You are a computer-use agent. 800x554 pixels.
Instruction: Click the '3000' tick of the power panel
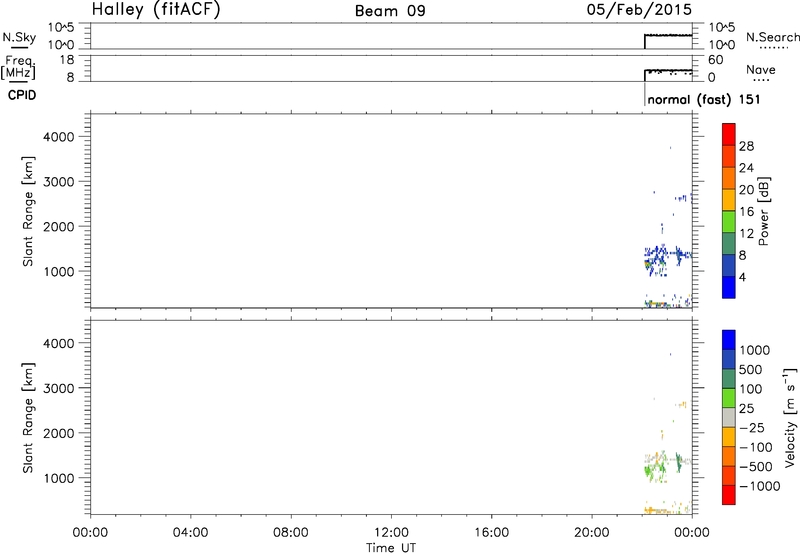click(59, 182)
